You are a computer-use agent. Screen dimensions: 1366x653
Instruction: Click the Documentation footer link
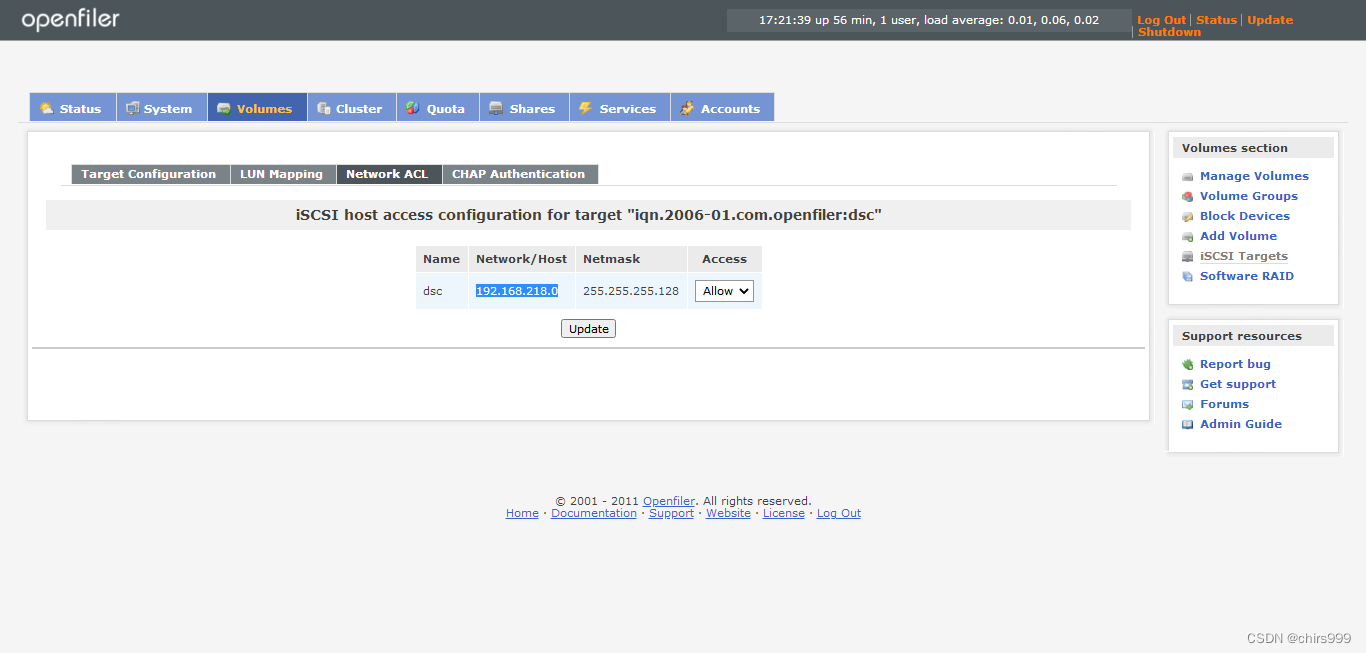click(x=593, y=513)
